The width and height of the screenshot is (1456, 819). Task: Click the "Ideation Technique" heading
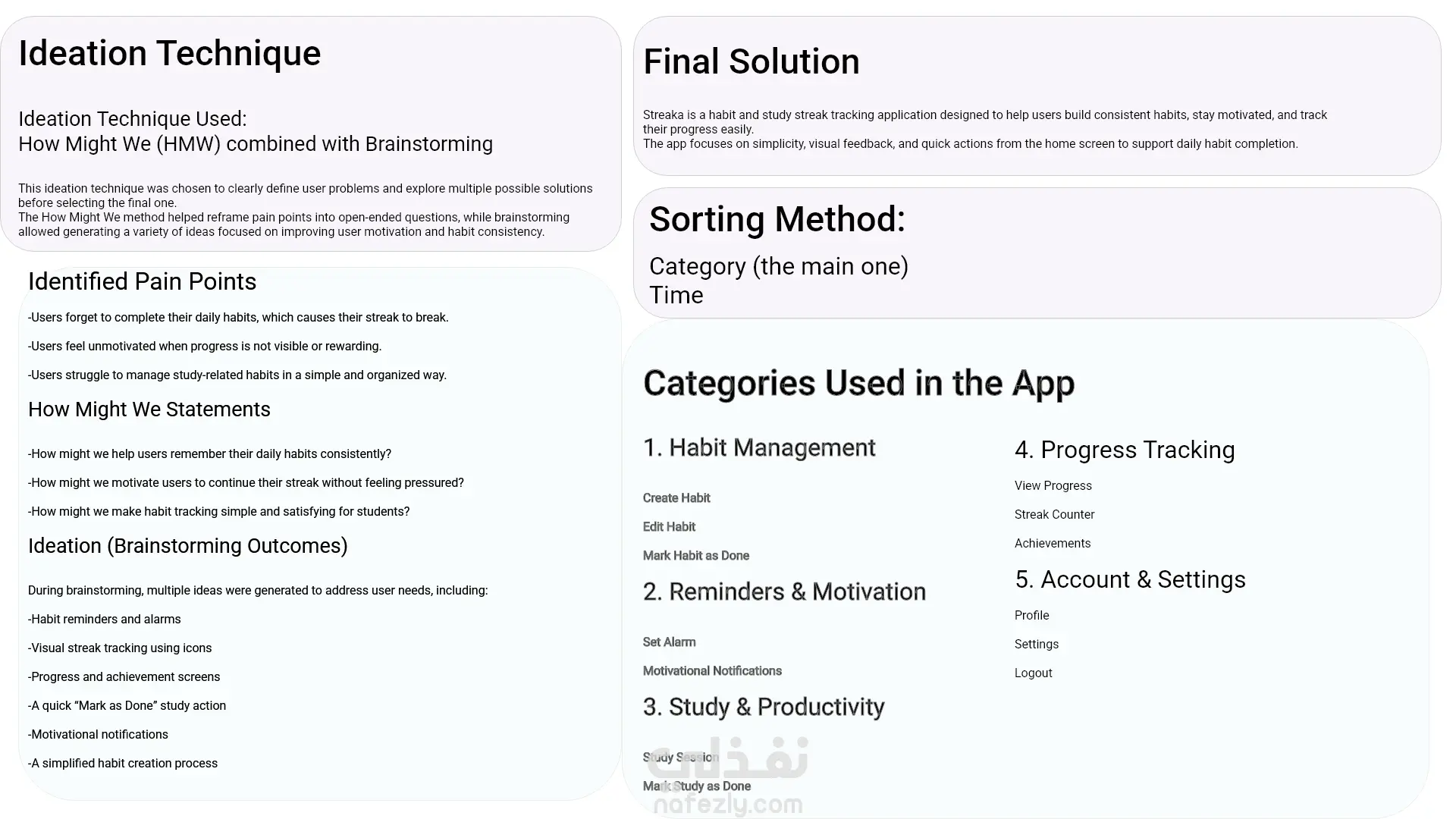[x=169, y=54]
